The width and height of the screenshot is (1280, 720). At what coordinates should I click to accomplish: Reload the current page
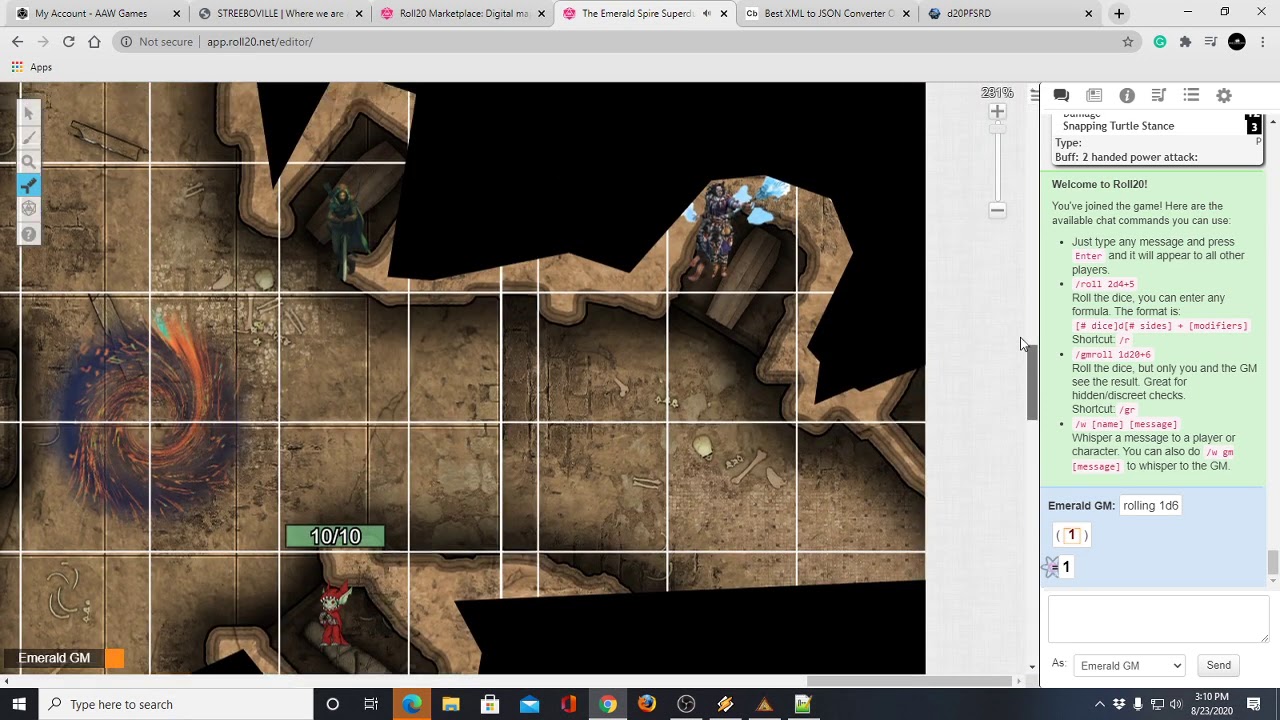[x=69, y=41]
